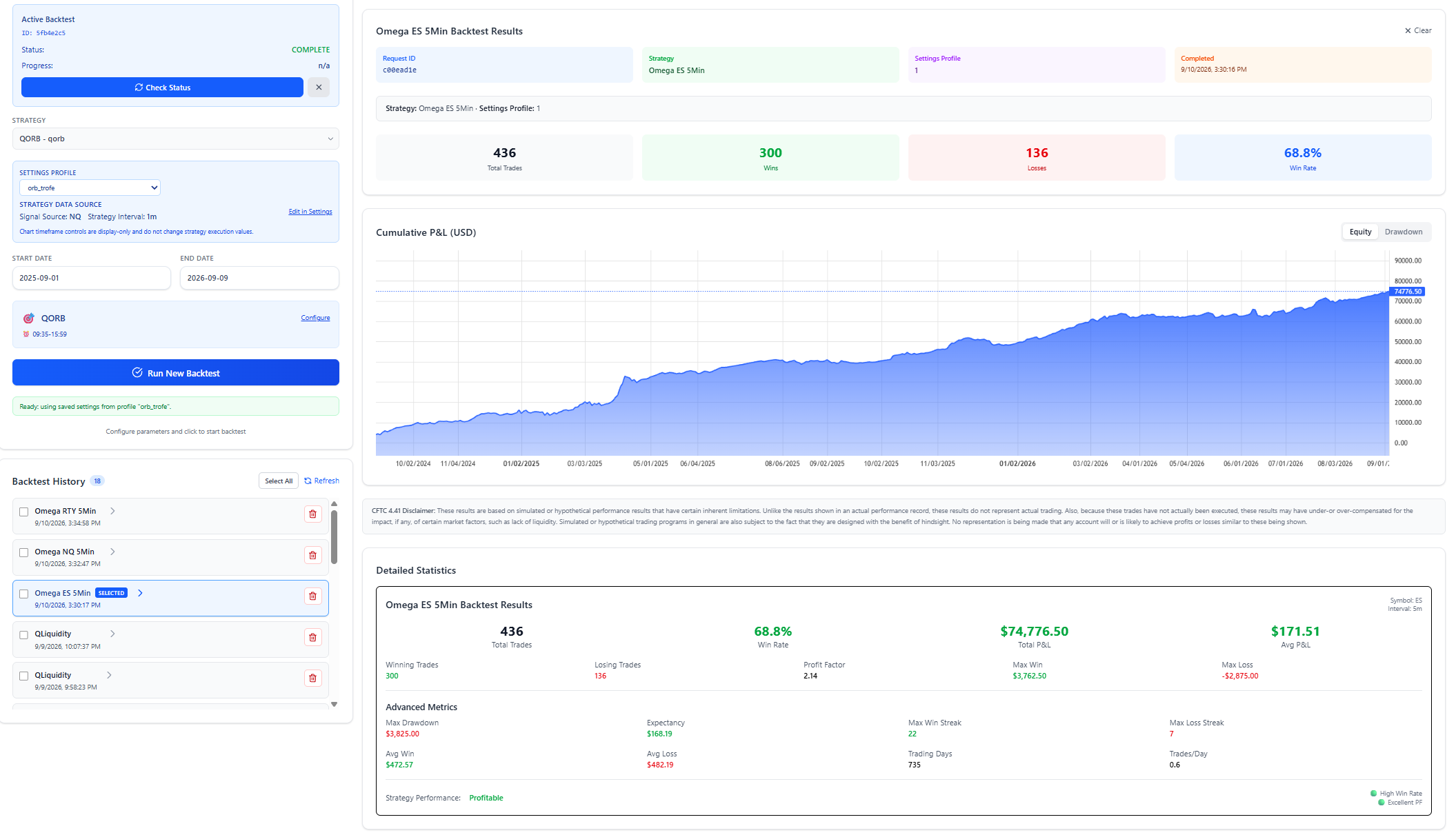Viewport: 1456px width, 835px height.
Task: Click the Request ID value c00ead1e
Action: click(x=399, y=70)
